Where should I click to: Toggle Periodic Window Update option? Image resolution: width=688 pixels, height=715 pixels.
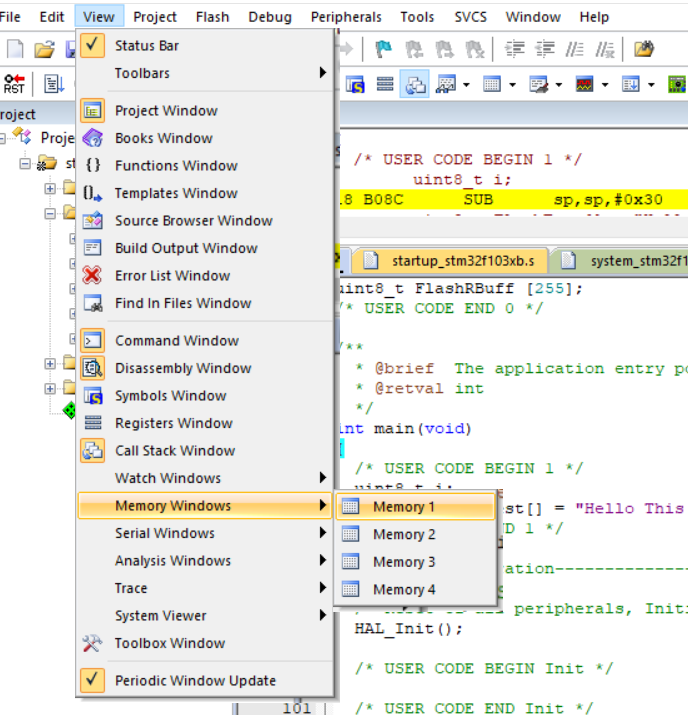tap(205, 680)
